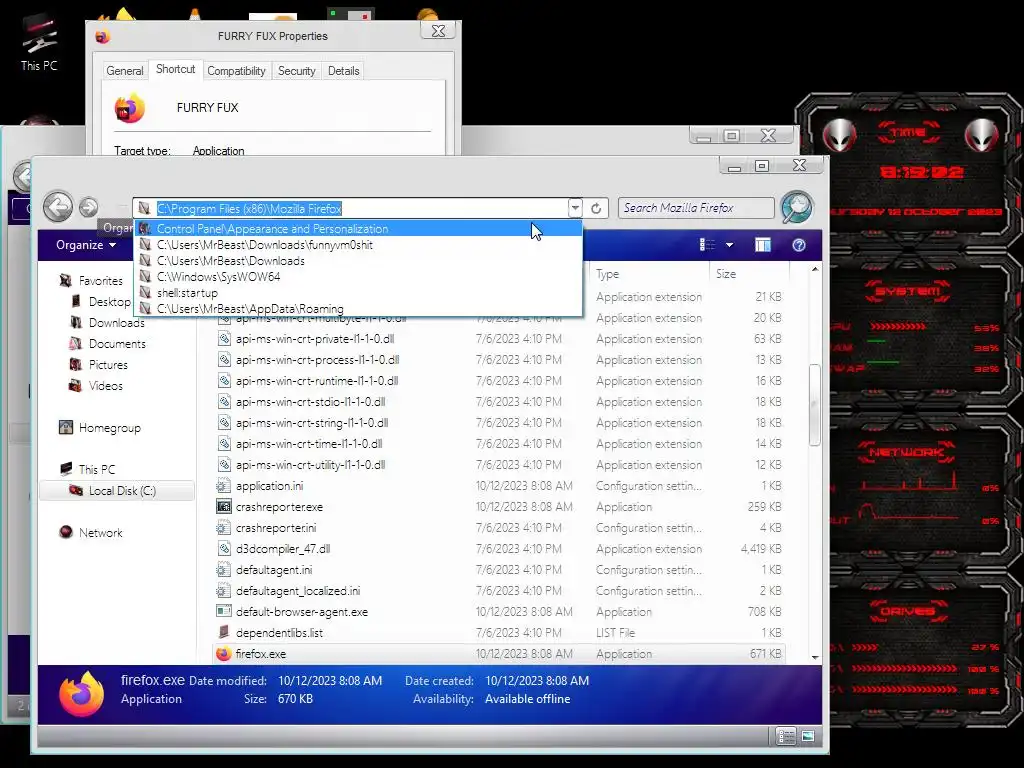Click the TIME header on red gadget

point(908,133)
